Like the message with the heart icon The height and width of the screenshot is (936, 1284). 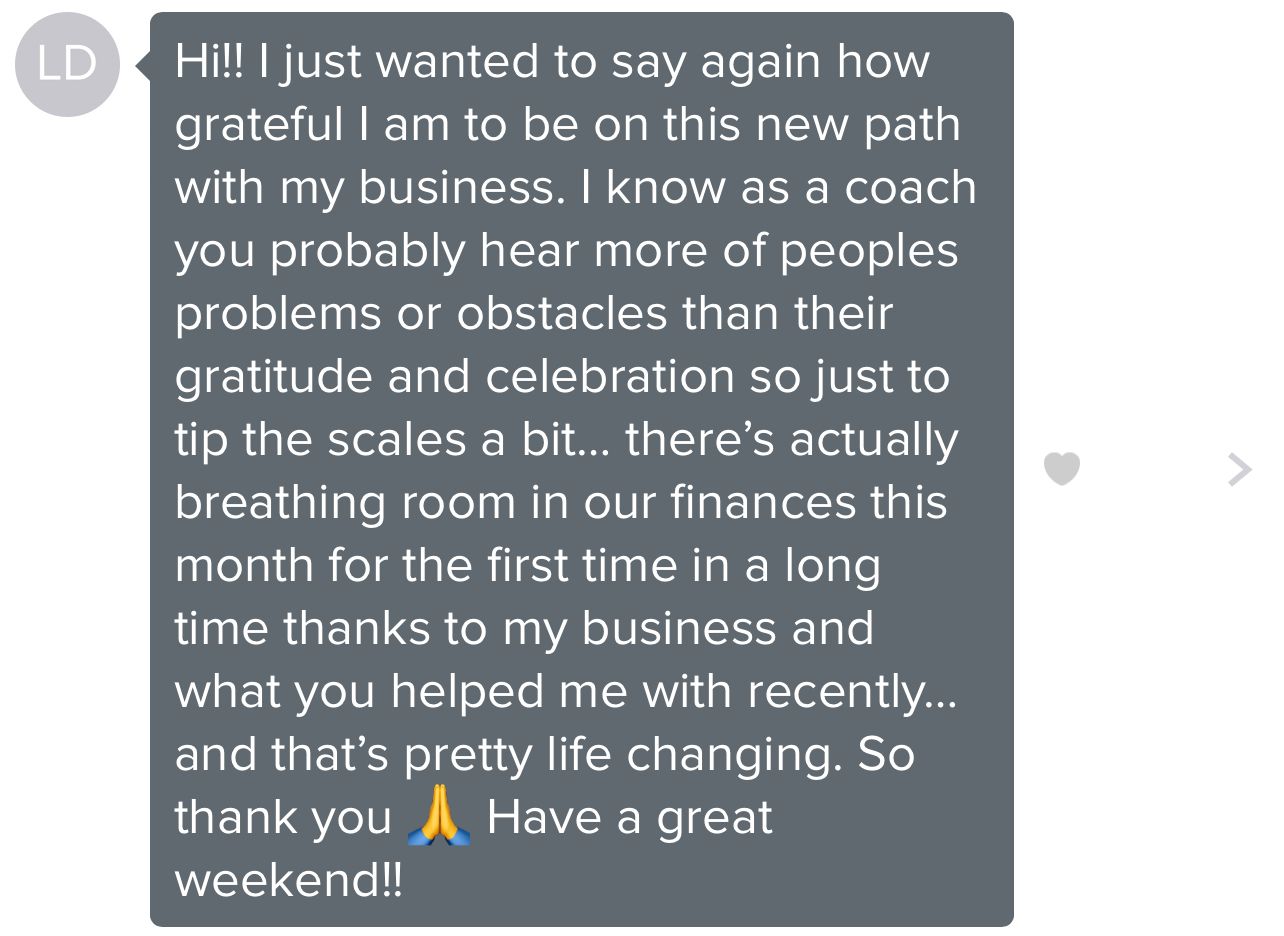[x=1061, y=468]
